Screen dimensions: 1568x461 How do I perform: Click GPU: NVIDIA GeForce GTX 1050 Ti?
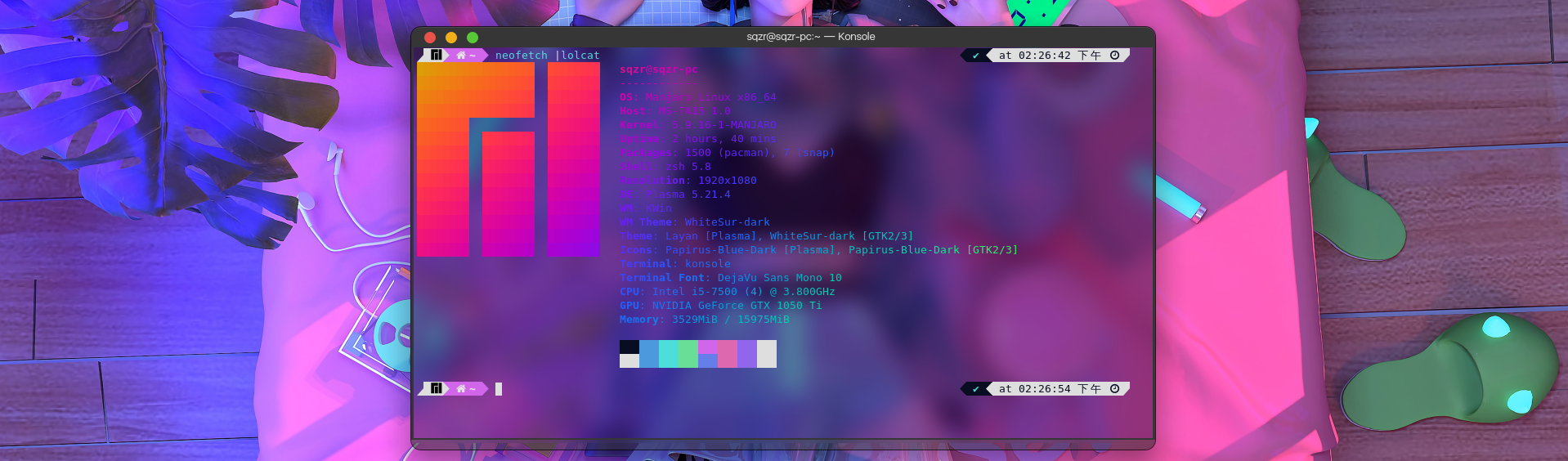tap(721, 306)
